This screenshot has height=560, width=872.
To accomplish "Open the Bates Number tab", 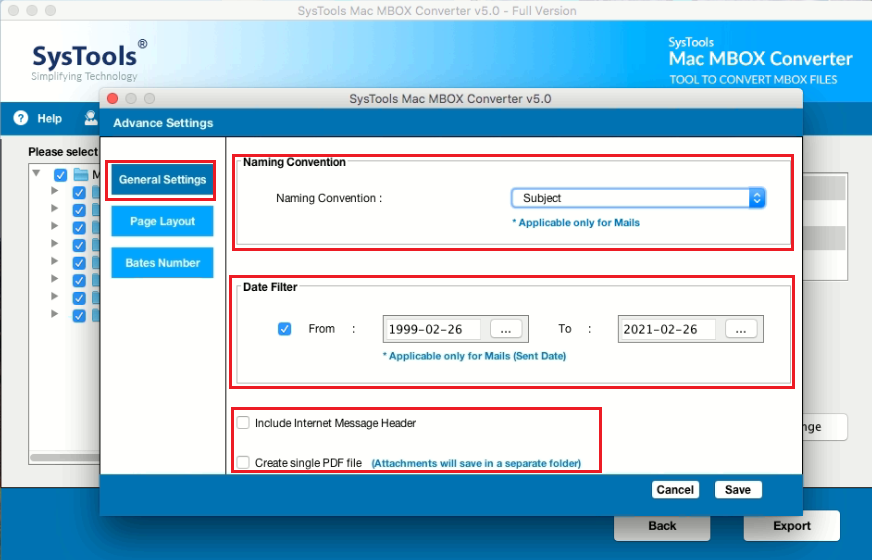I will [162, 263].
